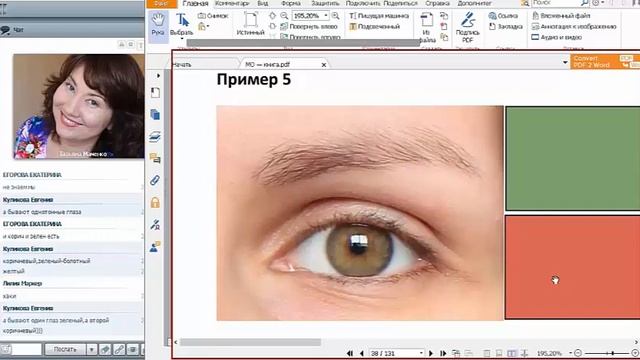The width and height of the screenshot is (640, 360).
Task: Go to the previous page
Action: (x=362, y=353)
